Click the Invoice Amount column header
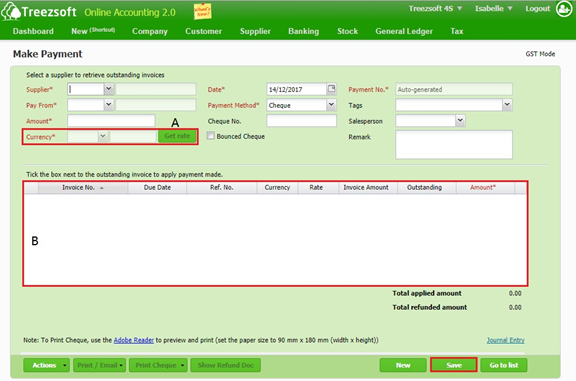Viewport: 576px width, 381px height. click(x=368, y=188)
